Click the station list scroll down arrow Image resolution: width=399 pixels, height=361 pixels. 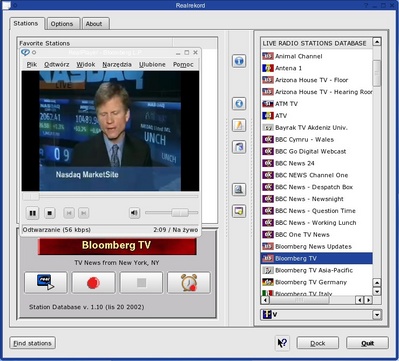point(377,292)
